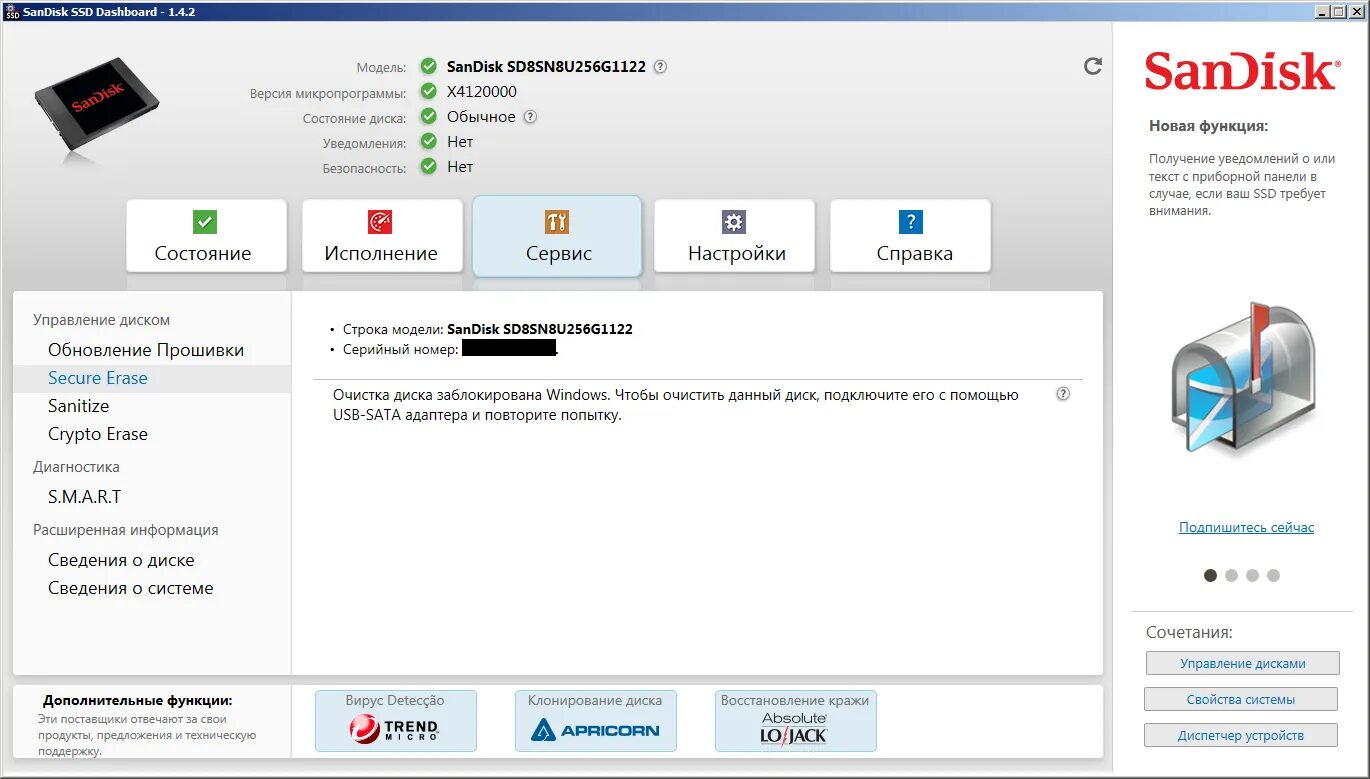Click the SanDisk SSD Dashboard title bar icon
Viewport: 1370px width, 779px height.
[x=12, y=12]
